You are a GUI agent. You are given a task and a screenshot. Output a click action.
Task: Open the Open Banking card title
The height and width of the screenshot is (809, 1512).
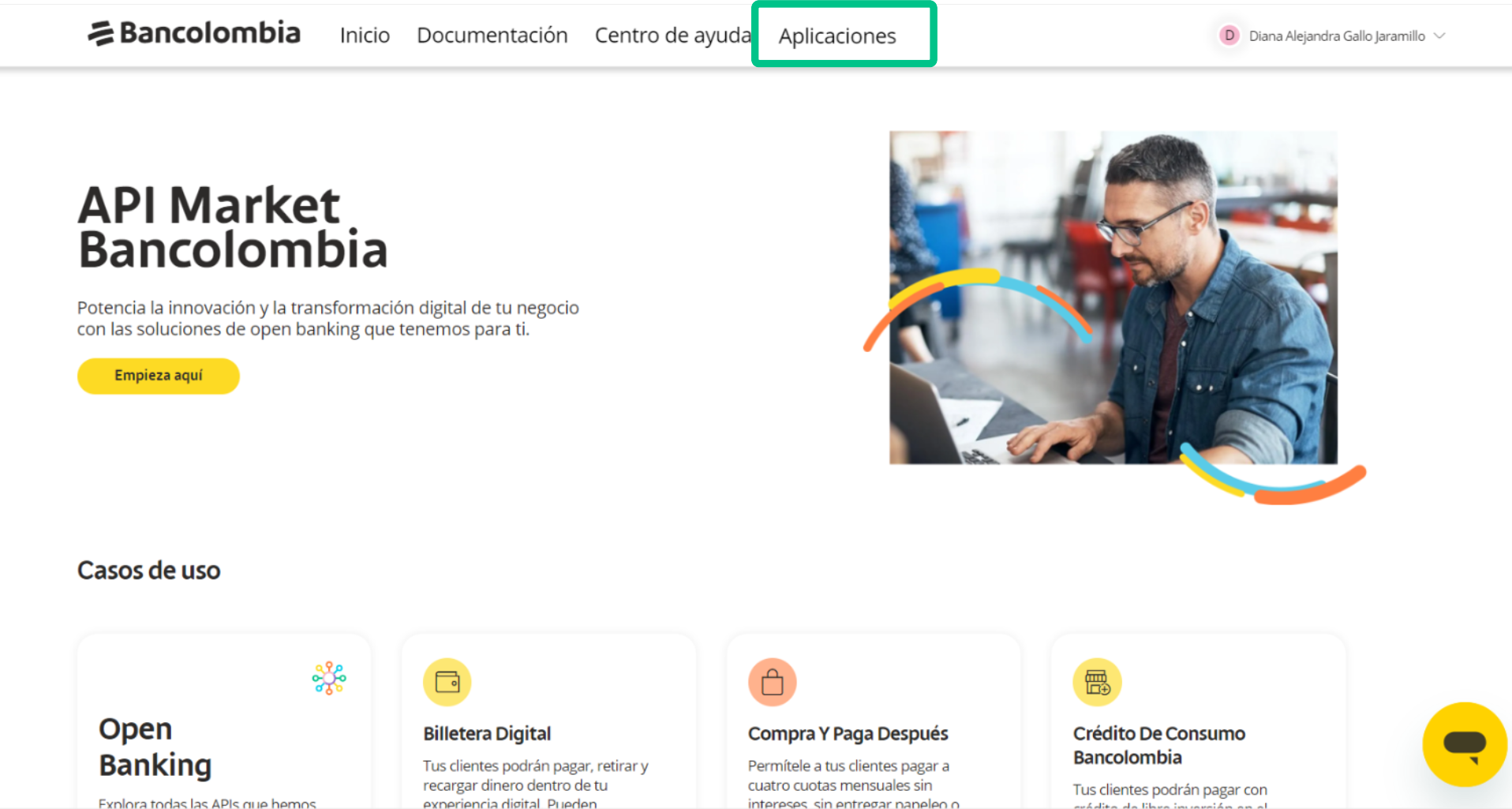155,747
